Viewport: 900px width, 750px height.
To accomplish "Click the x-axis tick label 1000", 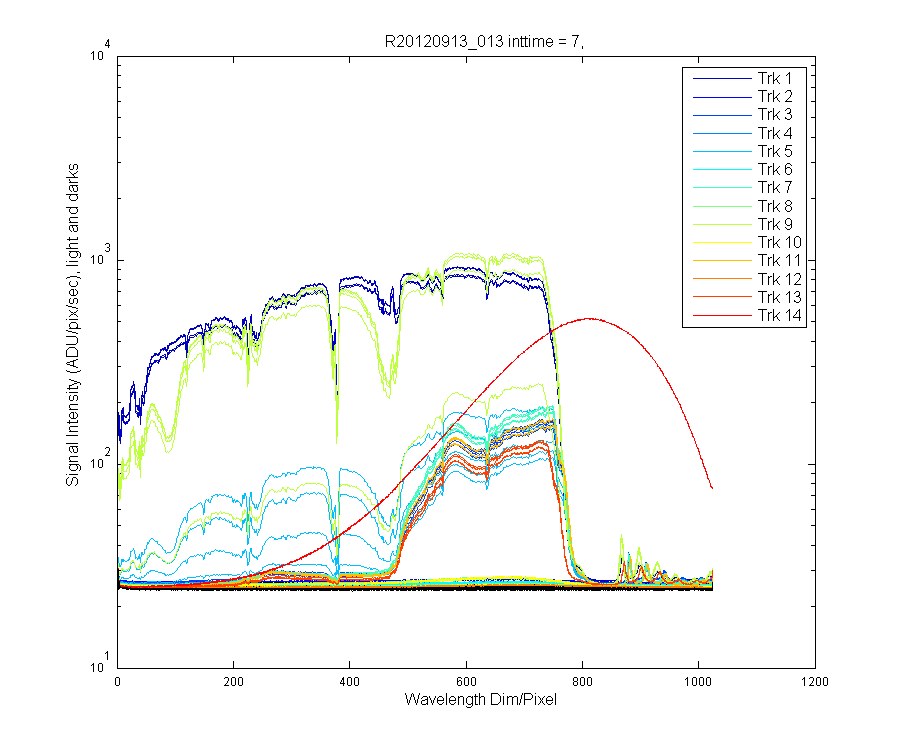I will point(699,682).
